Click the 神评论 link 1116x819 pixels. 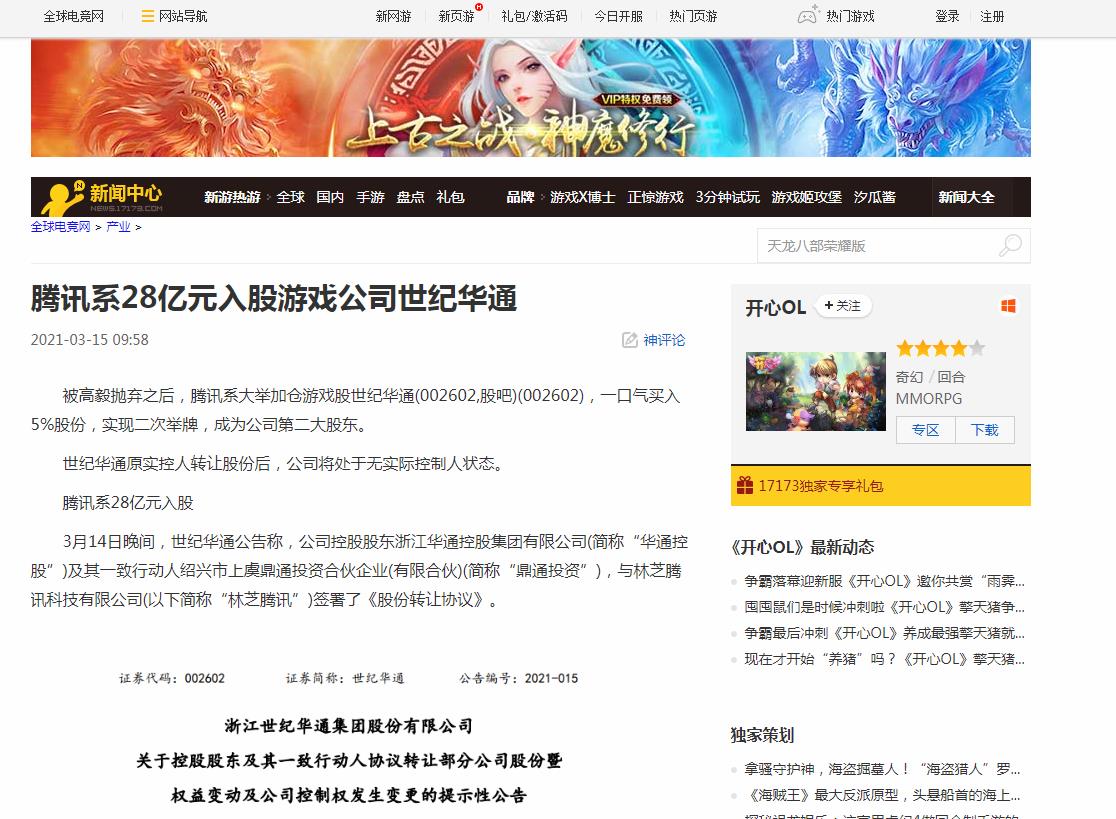click(x=664, y=340)
